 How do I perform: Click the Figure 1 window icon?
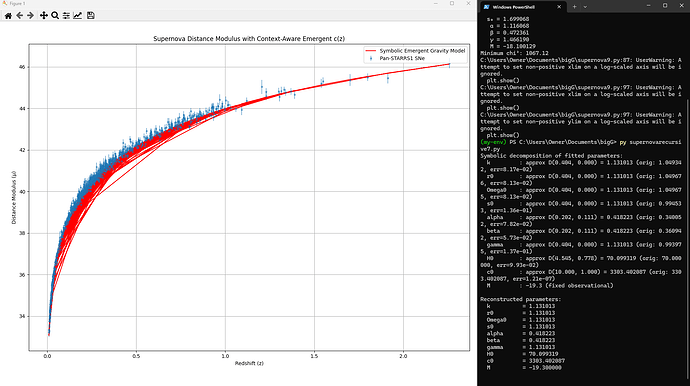4,4
